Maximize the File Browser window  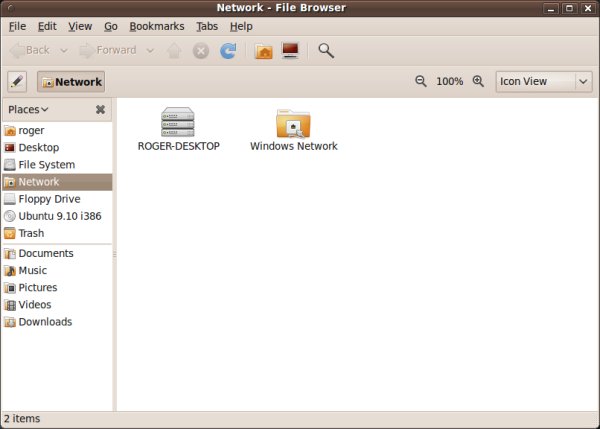tap(569, 8)
